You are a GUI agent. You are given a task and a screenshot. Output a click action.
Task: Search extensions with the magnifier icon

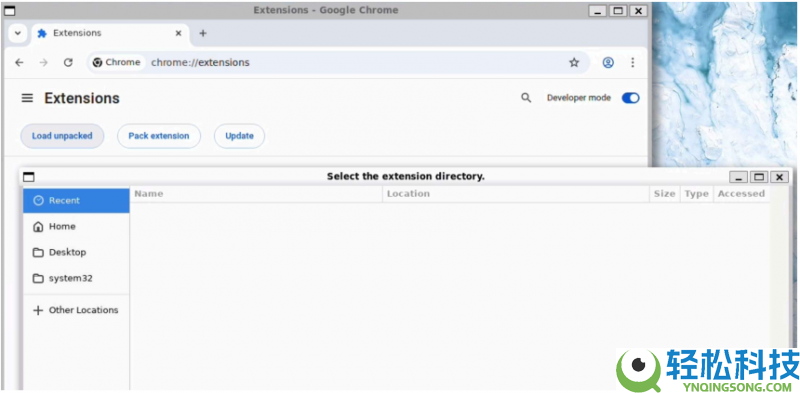tap(526, 98)
